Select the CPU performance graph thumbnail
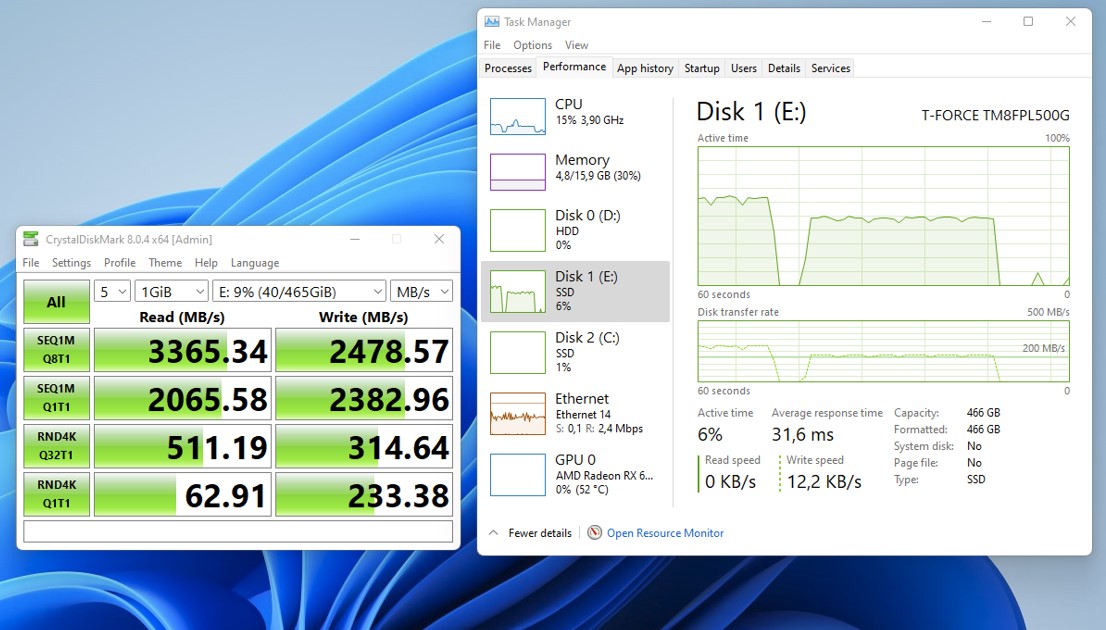This screenshot has width=1106, height=630. point(517,116)
